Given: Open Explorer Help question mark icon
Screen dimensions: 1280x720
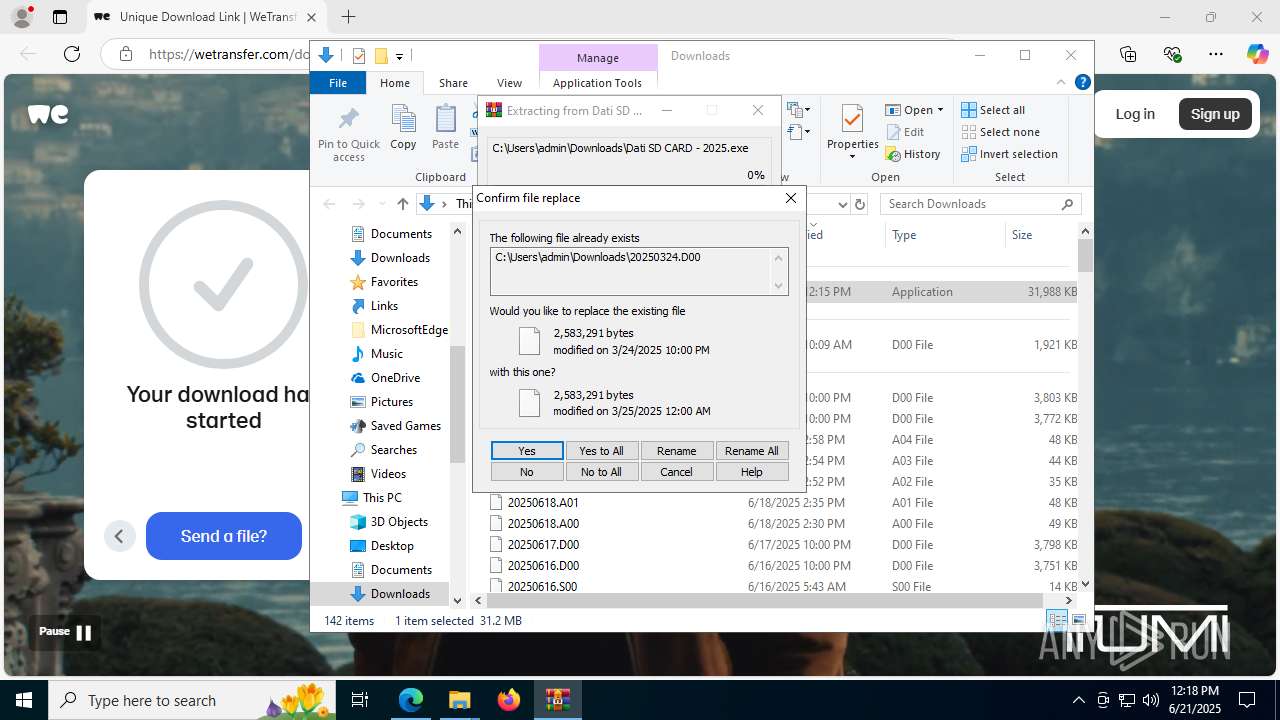Looking at the screenshot, I should pyautogui.click(x=1082, y=83).
